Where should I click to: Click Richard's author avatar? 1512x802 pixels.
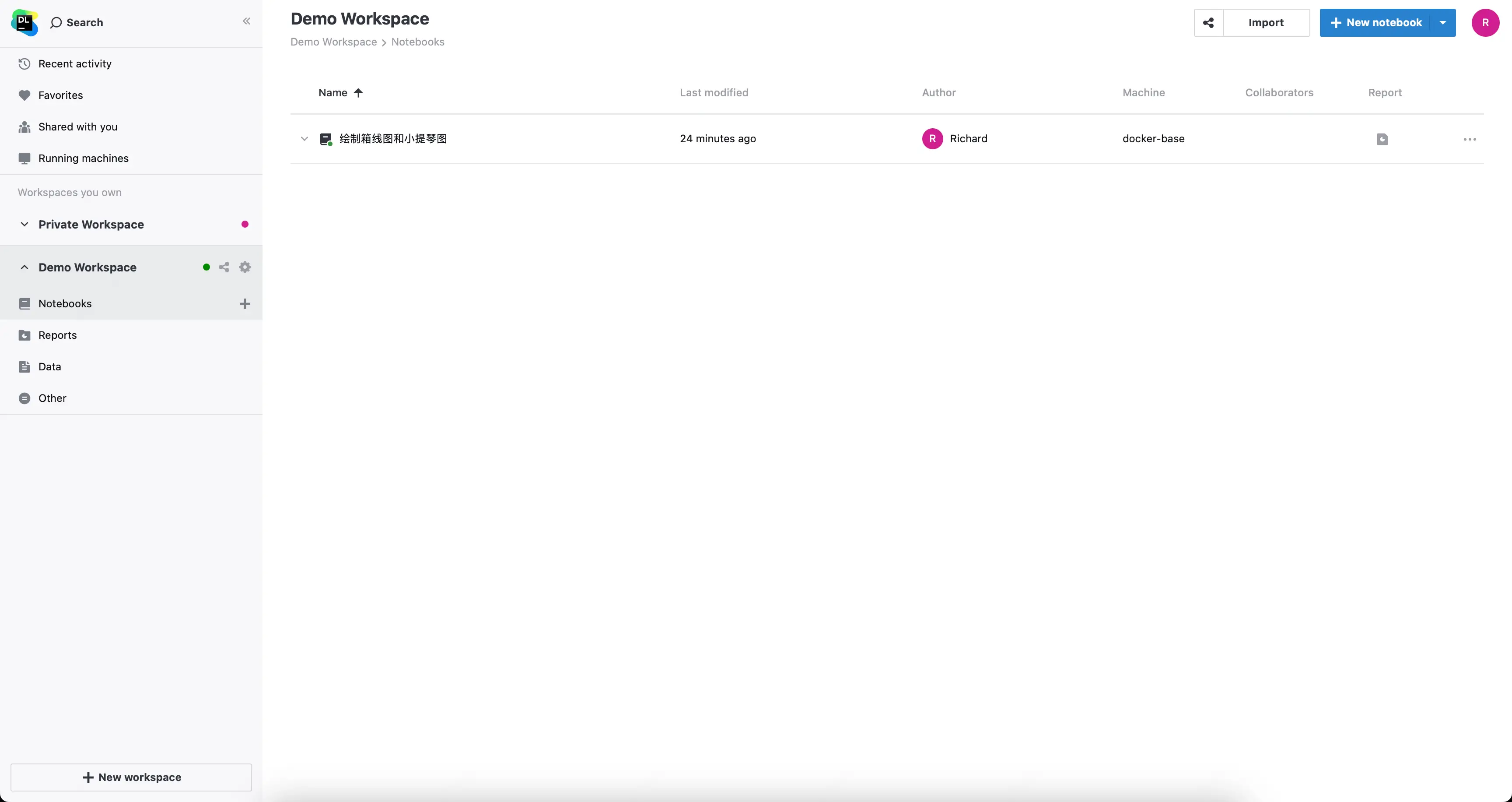[x=932, y=139]
